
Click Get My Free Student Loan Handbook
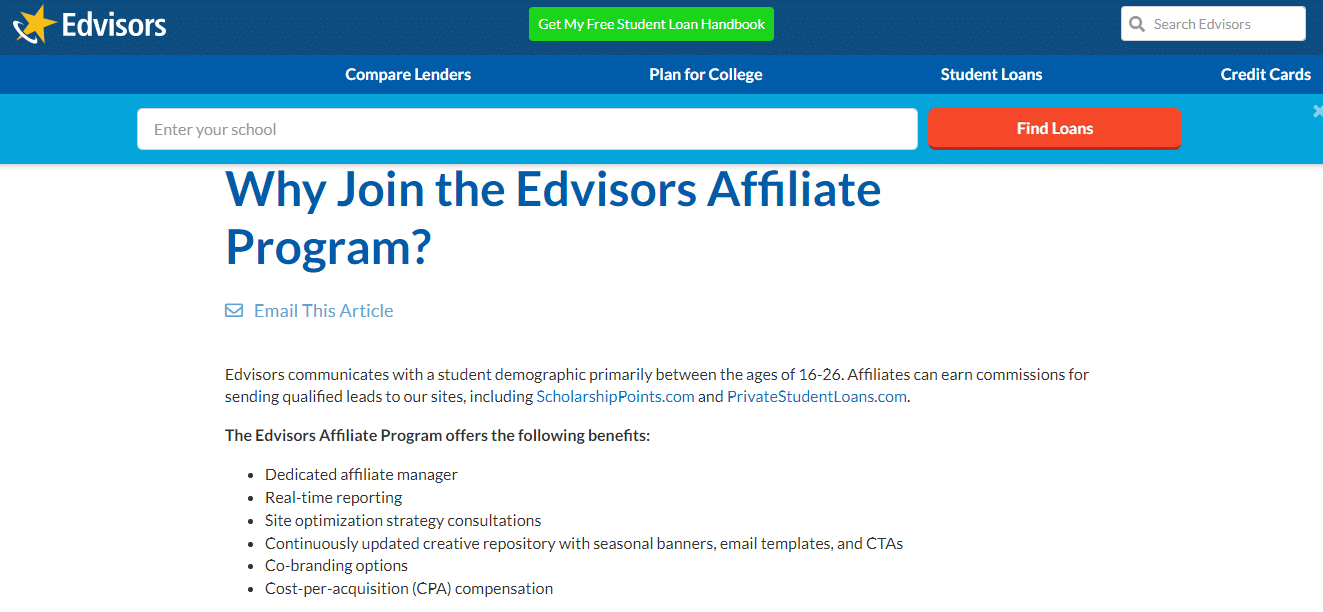click(x=651, y=24)
